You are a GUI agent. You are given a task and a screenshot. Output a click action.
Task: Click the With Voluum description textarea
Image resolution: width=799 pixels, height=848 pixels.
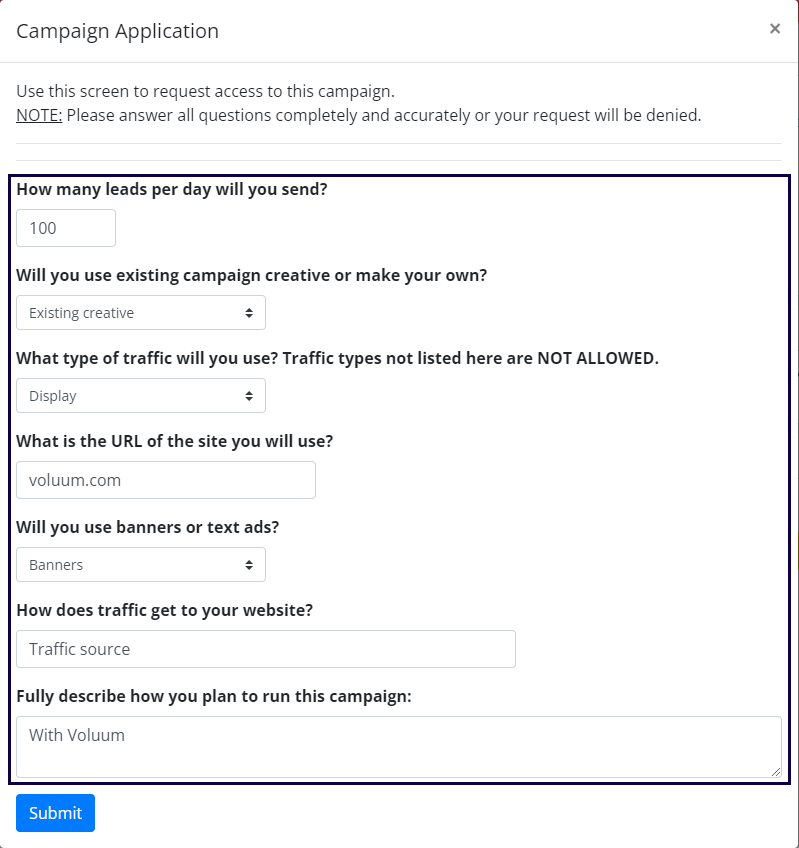(399, 747)
